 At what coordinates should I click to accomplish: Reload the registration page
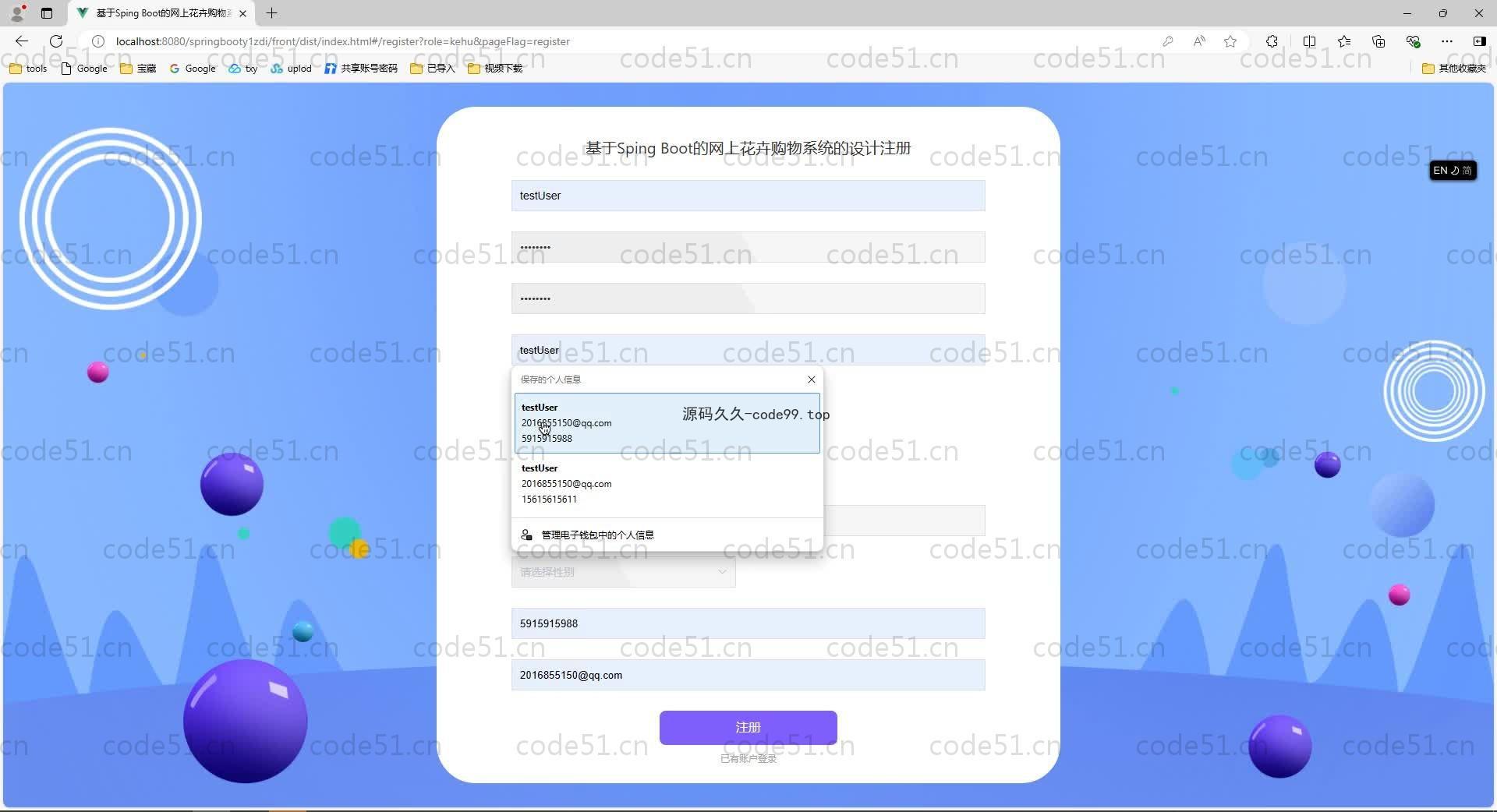pos(56,41)
